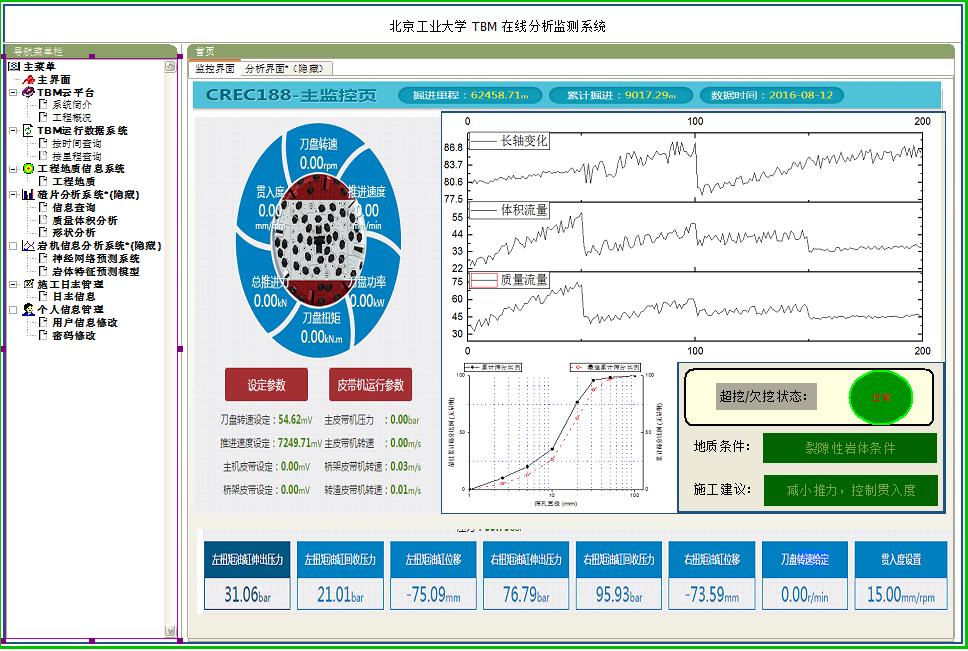Open 质量体积分析 in the navigation tree
The image size is (968, 651).
pos(84,220)
